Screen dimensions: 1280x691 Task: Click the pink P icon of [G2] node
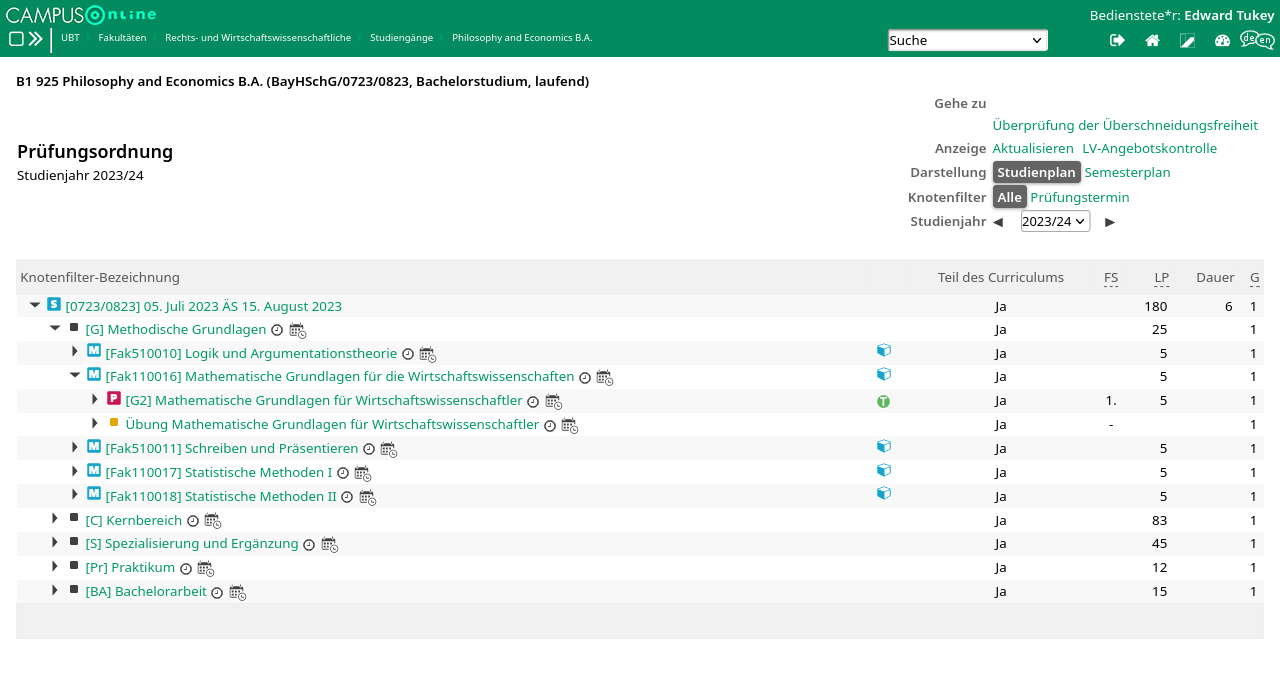114,398
